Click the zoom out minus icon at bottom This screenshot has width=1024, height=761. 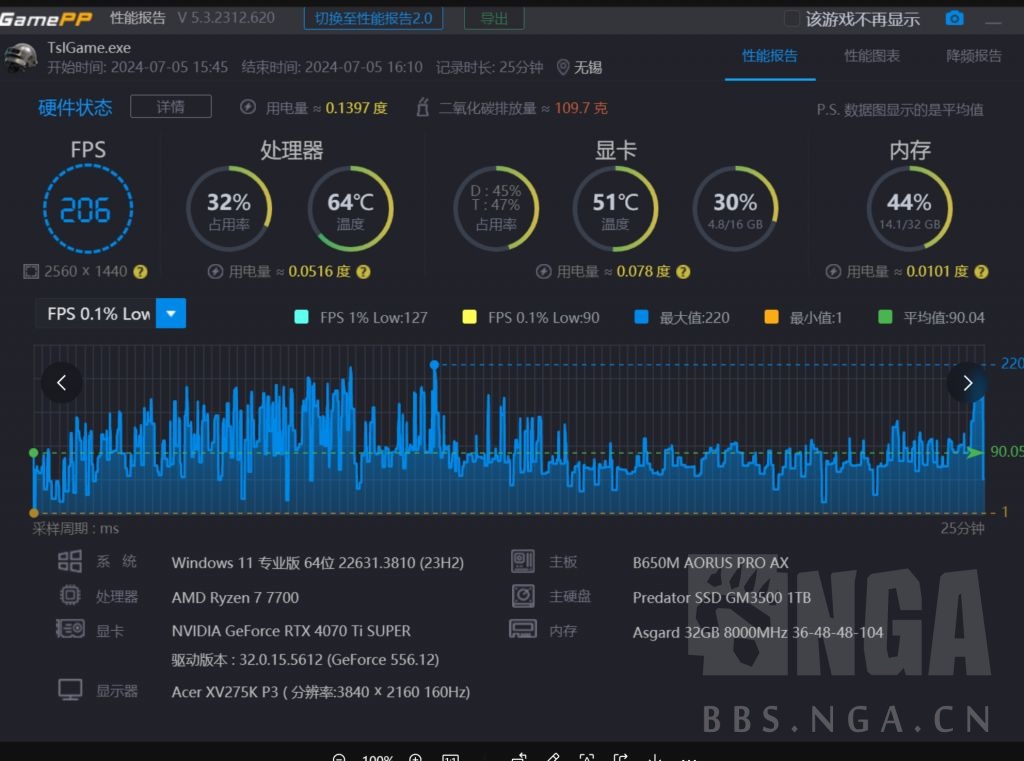pyautogui.click(x=340, y=757)
